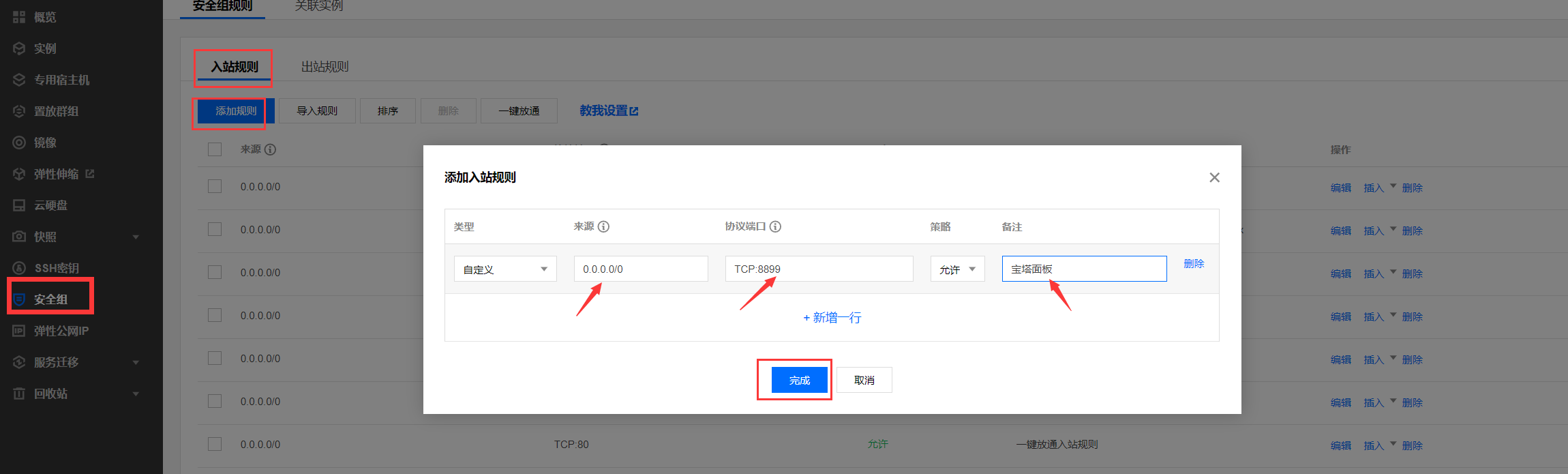Image resolution: width=1568 pixels, height=474 pixels.
Task: Switch to the 关联实例 tab
Action: [x=318, y=6]
